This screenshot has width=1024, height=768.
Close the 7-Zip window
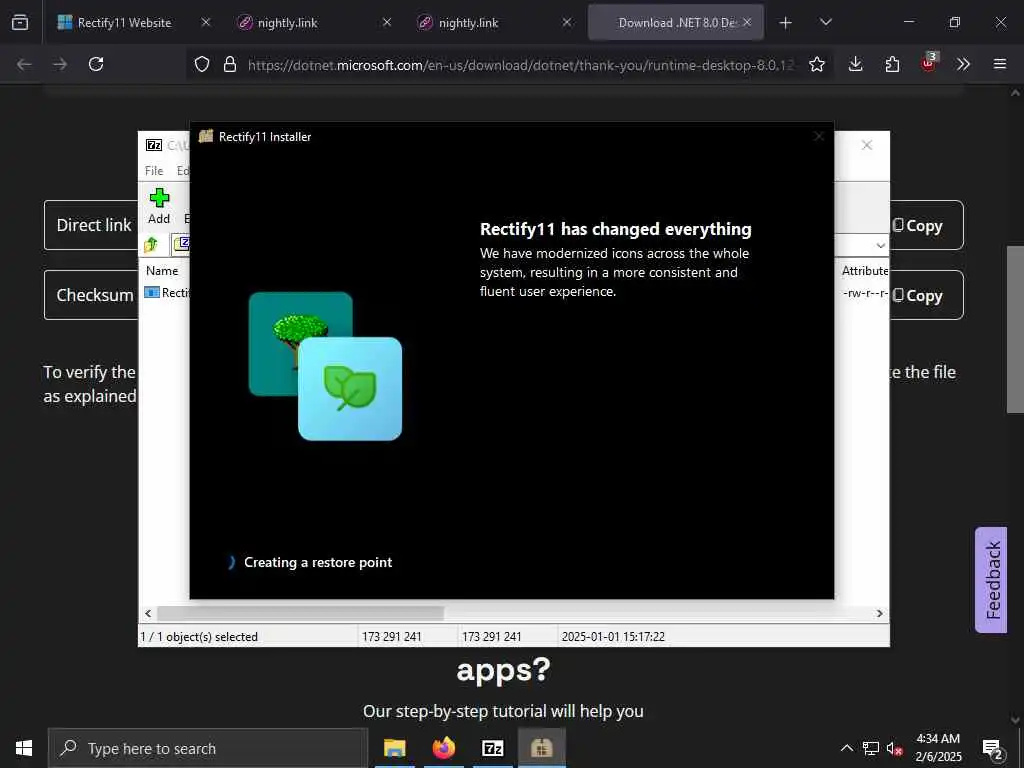[867, 145]
